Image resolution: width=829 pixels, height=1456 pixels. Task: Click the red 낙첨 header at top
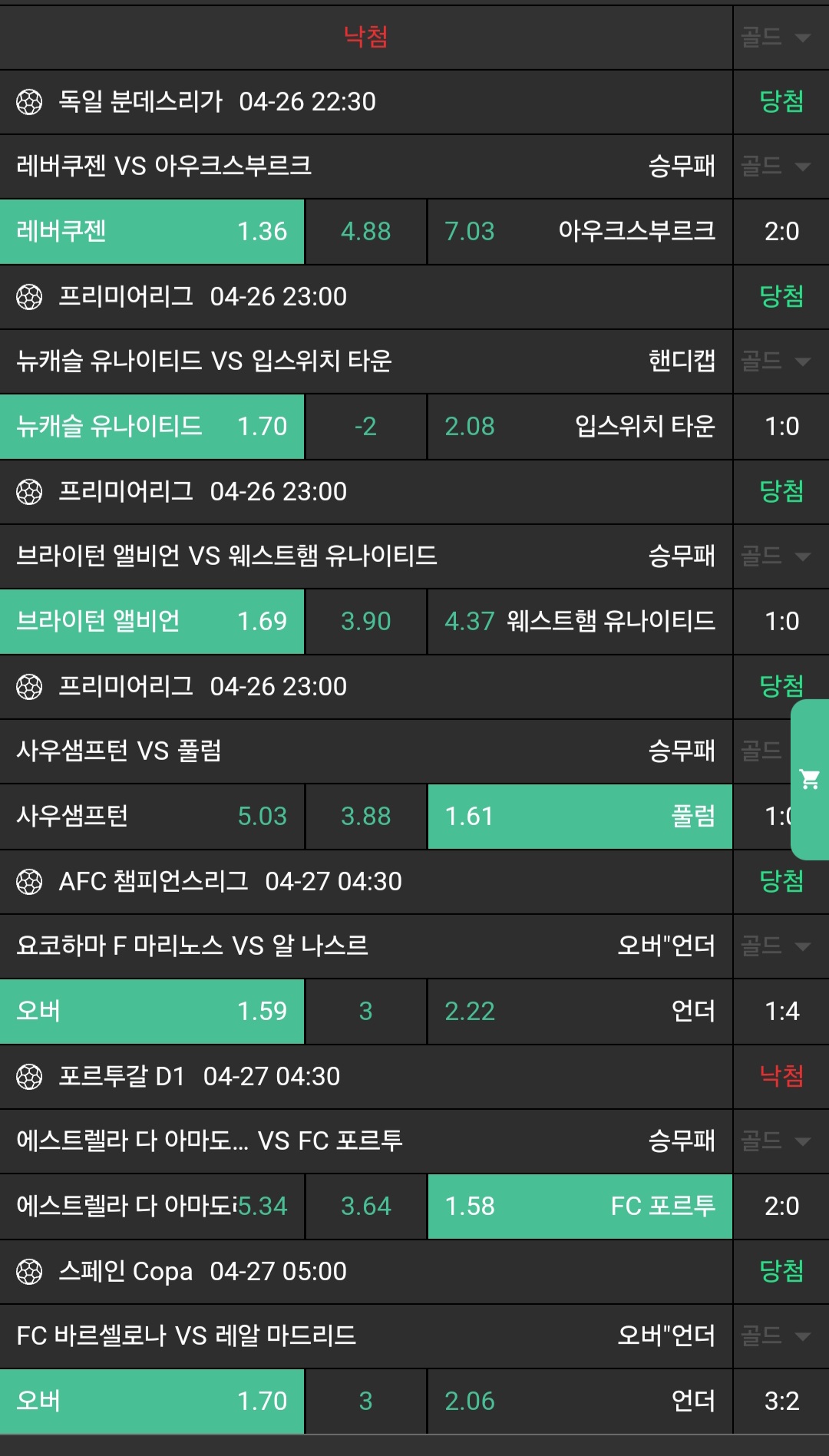[365, 36]
